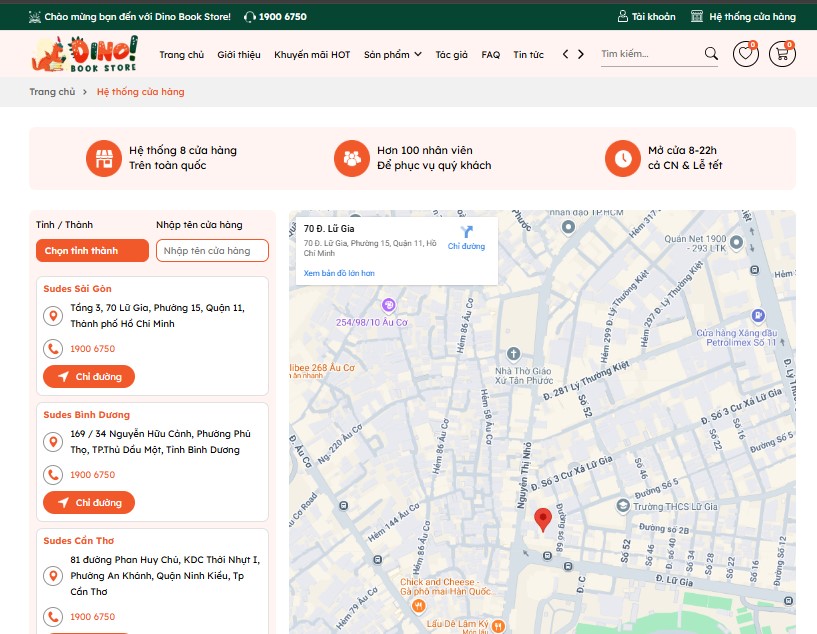Screen dimensions: 817x634
Task: Click Quán Net 1900 map marker
Action: (736, 242)
